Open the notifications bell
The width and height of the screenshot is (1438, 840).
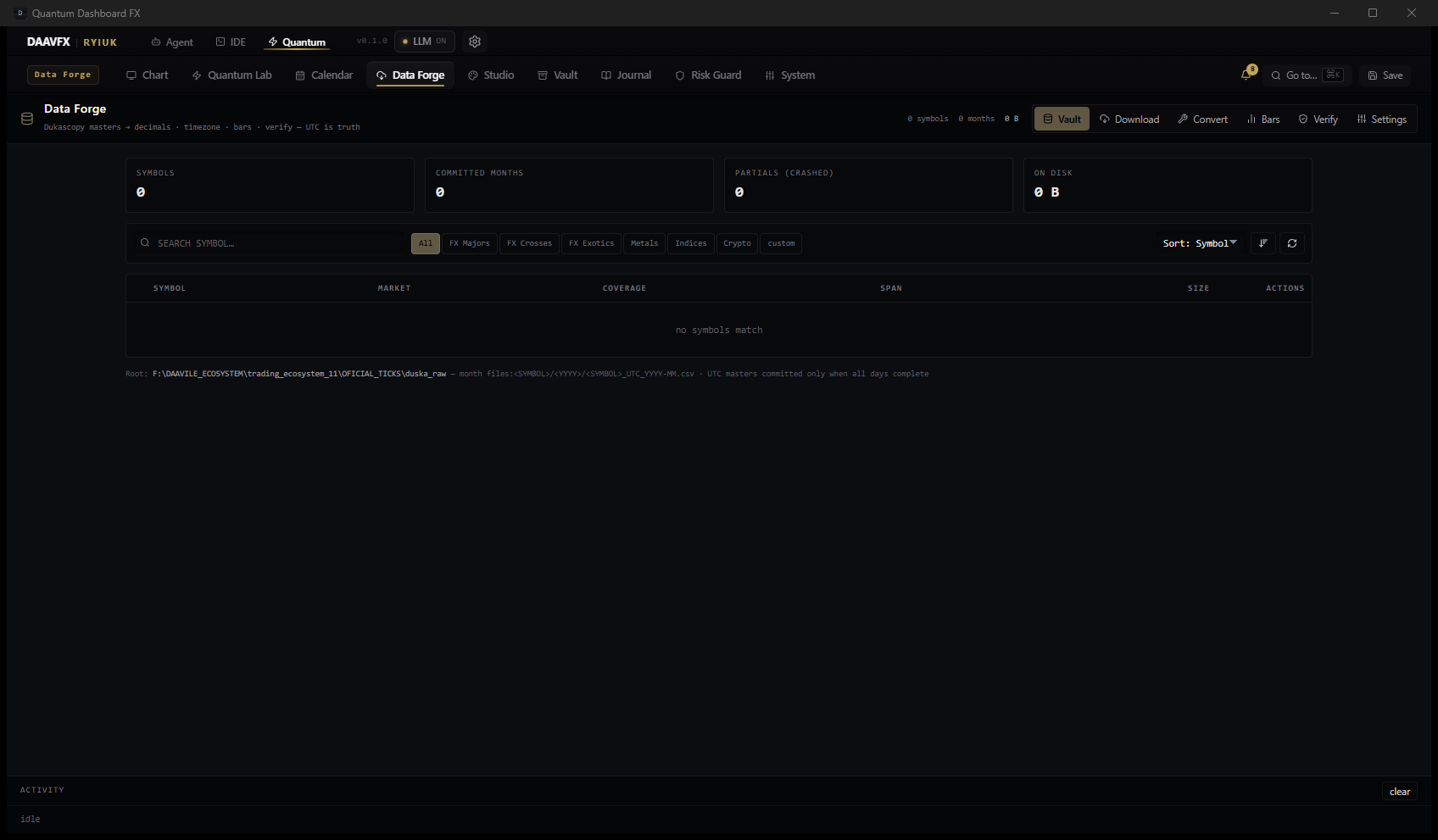pyautogui.click(x=1246, y=75)
